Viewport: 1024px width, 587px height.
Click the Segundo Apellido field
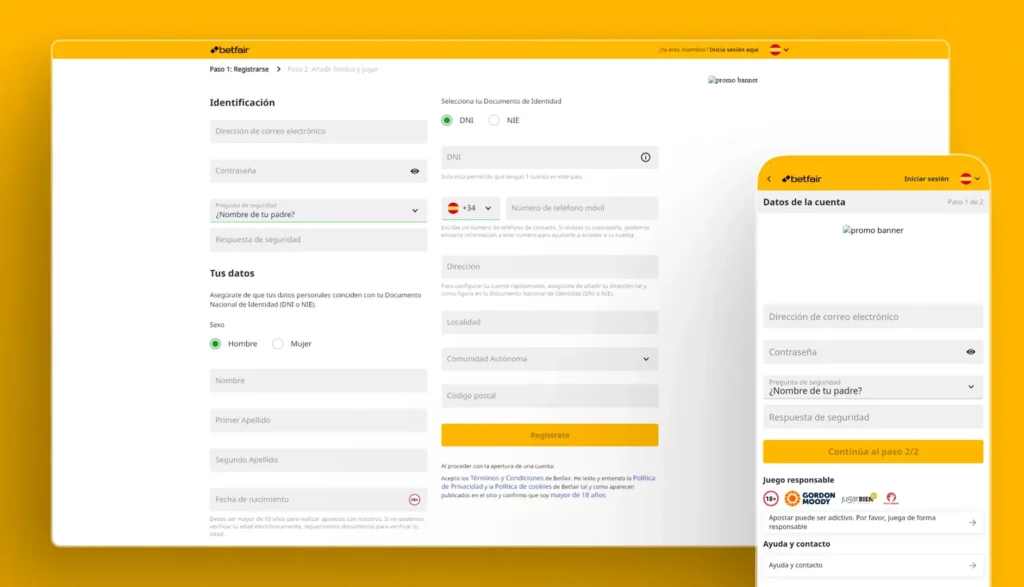[318, 460]
